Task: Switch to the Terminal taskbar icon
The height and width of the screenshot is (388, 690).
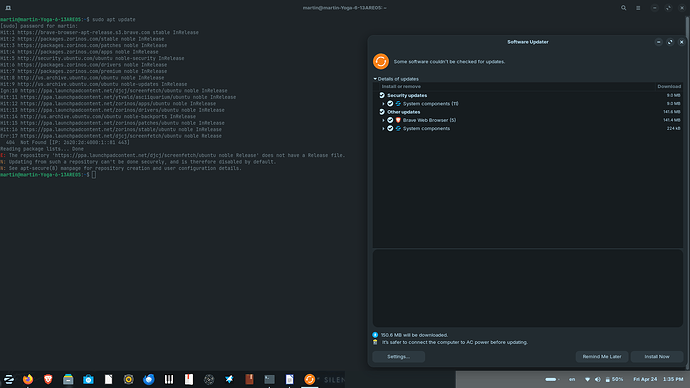Action: (x=269, y=379)
